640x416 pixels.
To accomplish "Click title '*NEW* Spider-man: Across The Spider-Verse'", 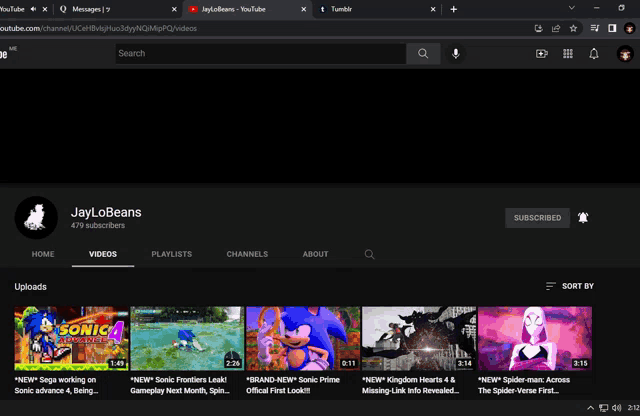I will click(524, 385).
